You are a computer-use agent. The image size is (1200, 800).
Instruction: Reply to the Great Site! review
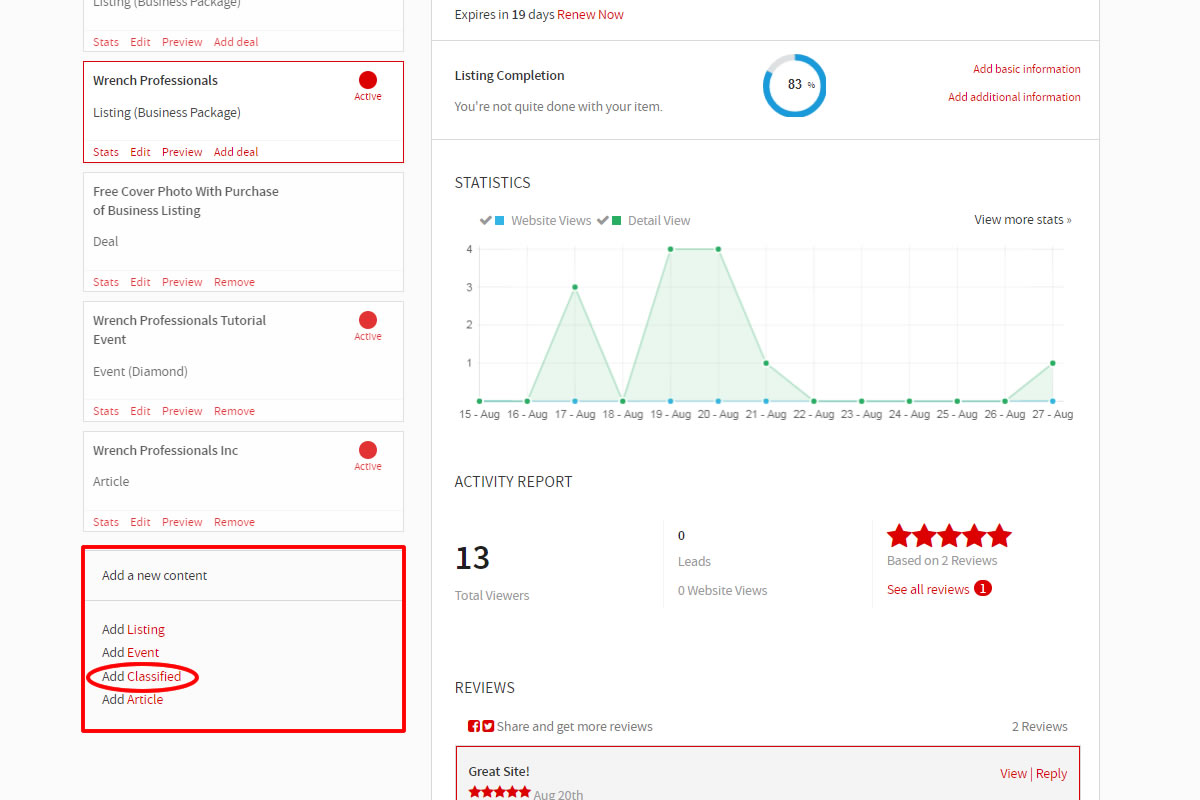point(1051,774)
